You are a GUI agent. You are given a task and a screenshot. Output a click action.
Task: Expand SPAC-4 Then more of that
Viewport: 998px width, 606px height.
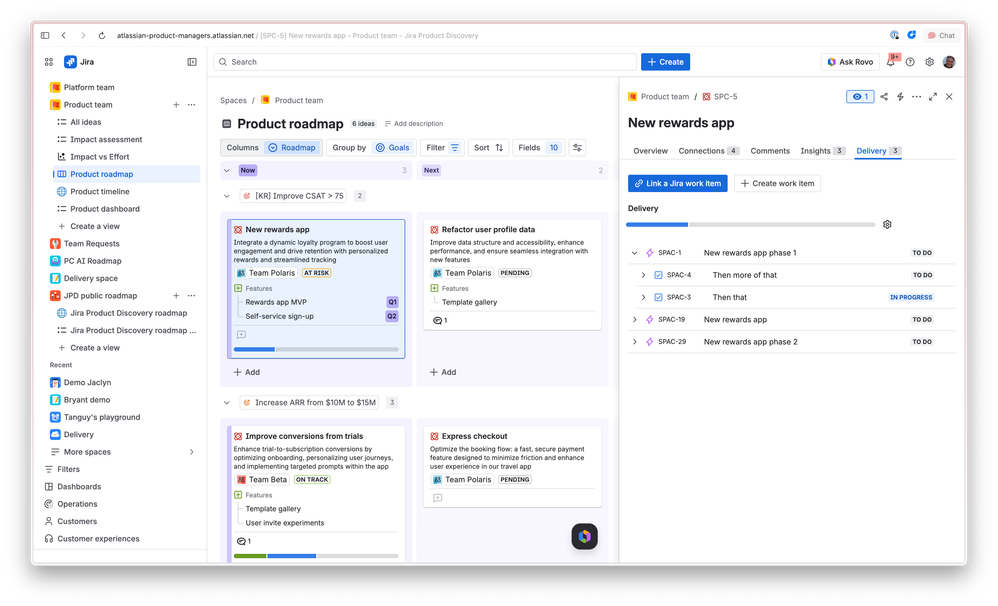(643, 275)
